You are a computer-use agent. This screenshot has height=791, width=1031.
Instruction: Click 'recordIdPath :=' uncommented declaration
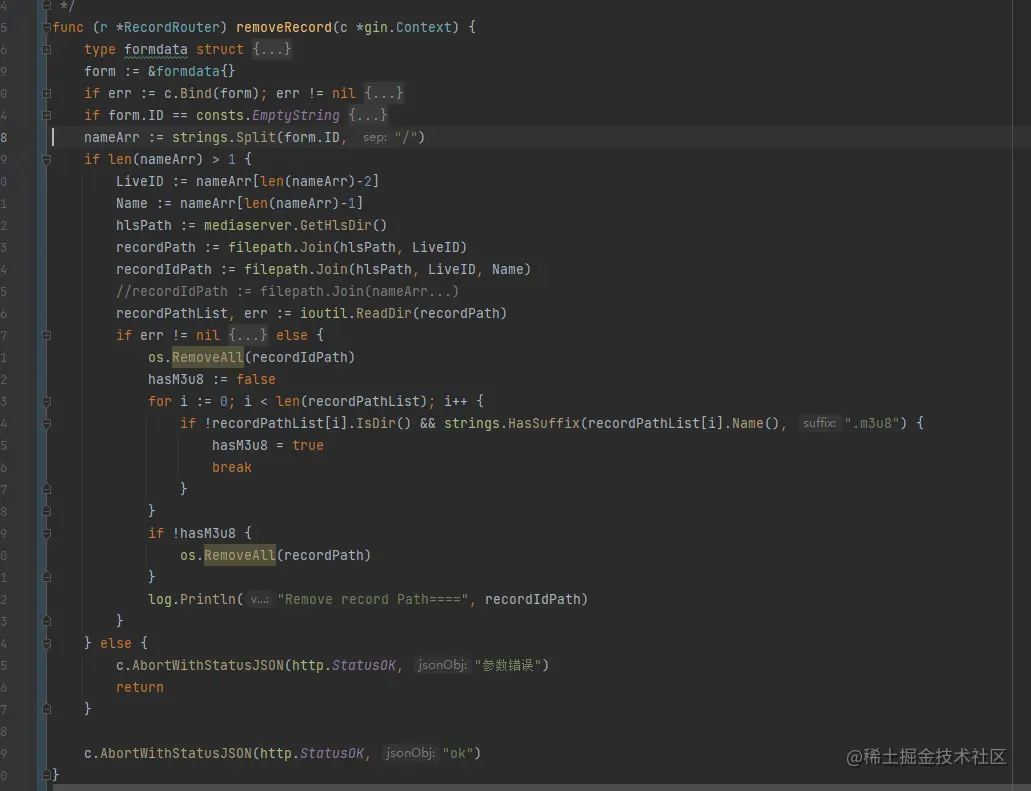click(x=176, y=270)
